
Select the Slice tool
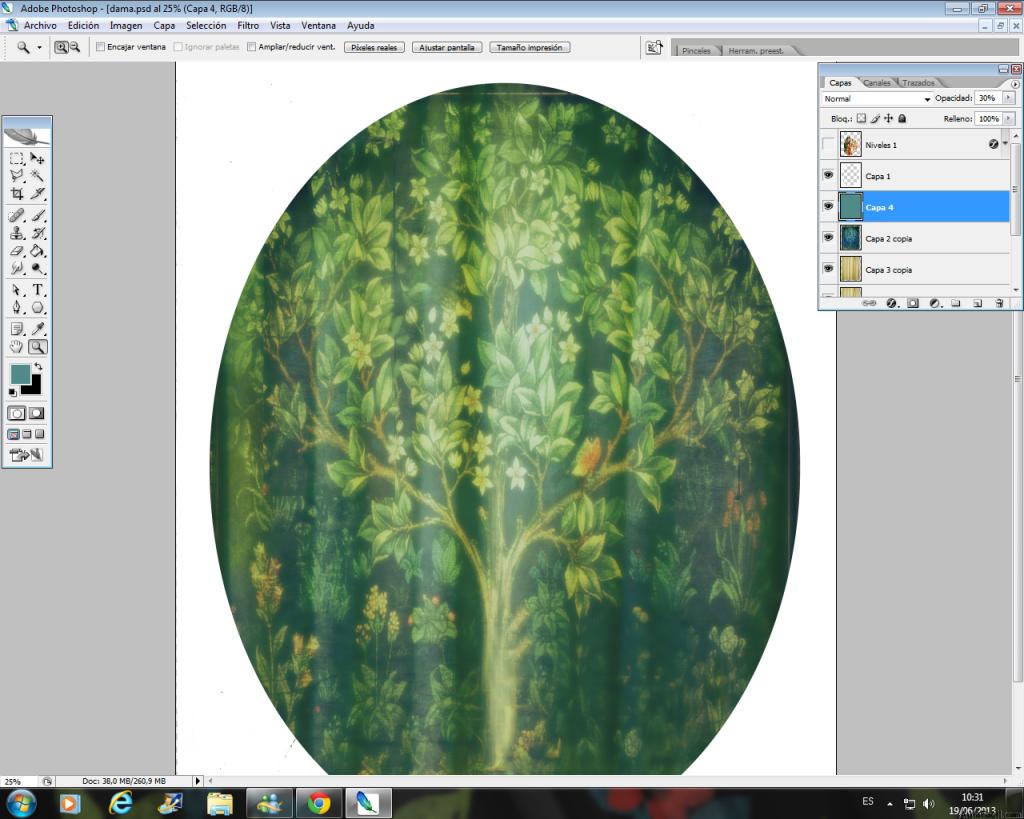(x=37, y=193)
